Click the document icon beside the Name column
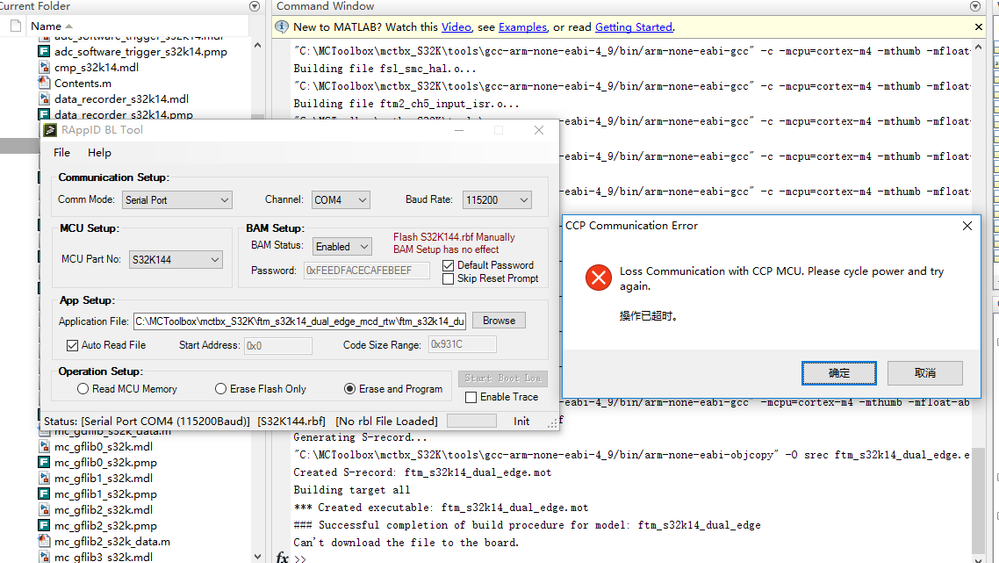 coord(15,26)
